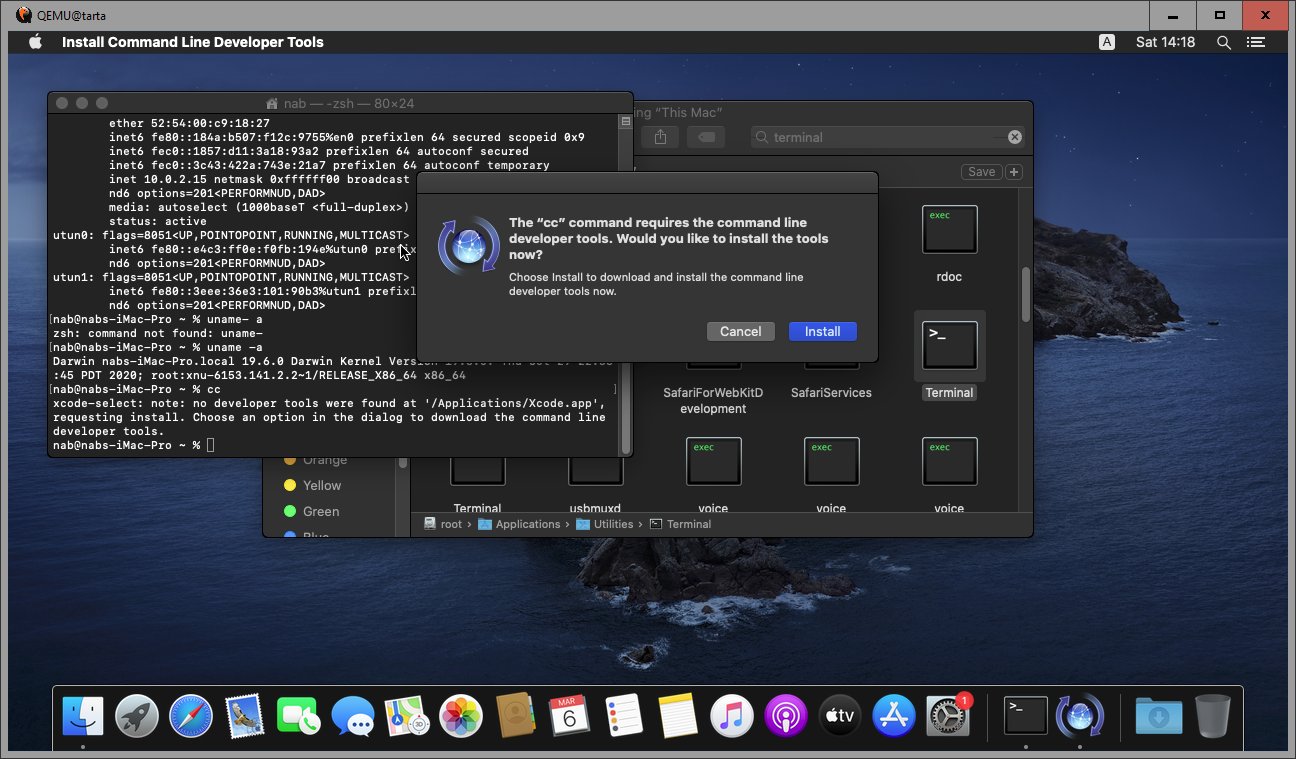The width and height of the screenshot is (1296, 759).
Task: Add a search criterion with plus button
Action: click(x=1014, y=172)
